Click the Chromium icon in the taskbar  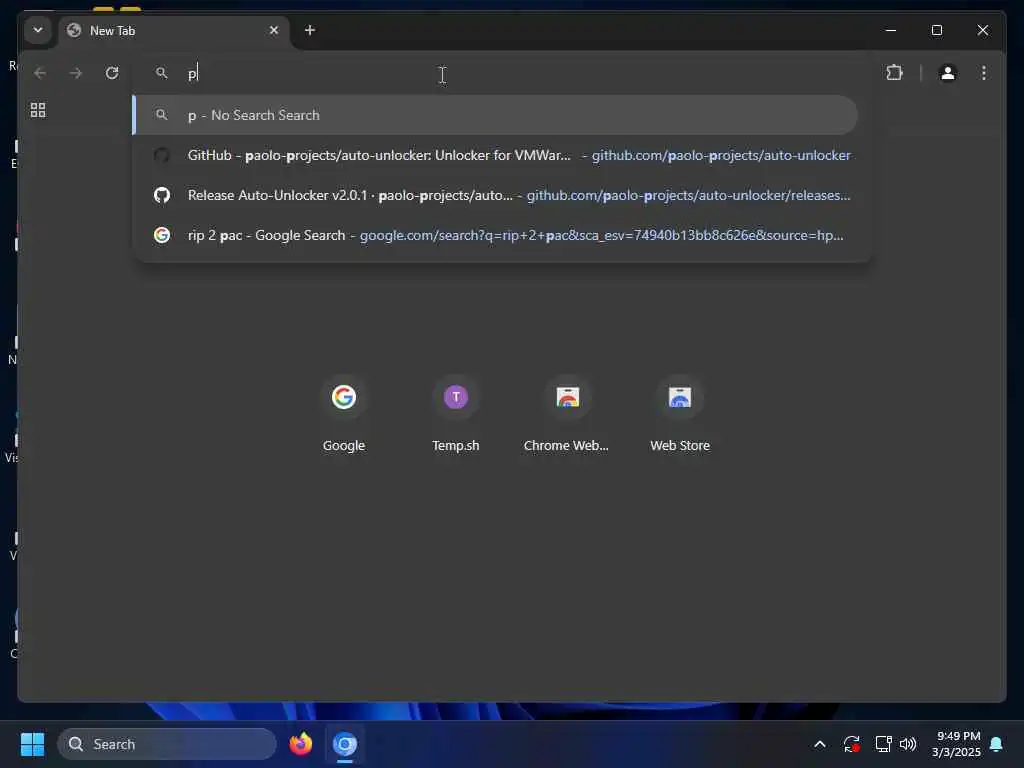(345, 744)
